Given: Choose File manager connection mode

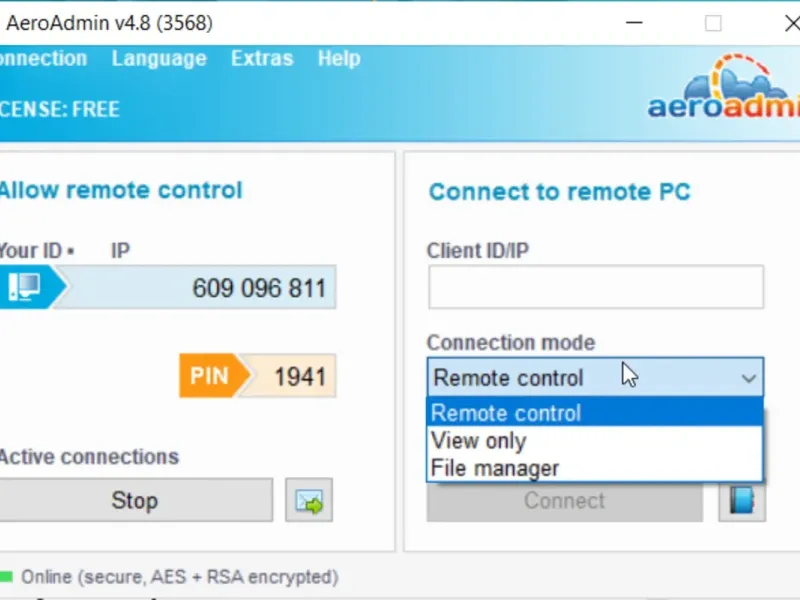Looking at the screenshot, I should 595,468.
